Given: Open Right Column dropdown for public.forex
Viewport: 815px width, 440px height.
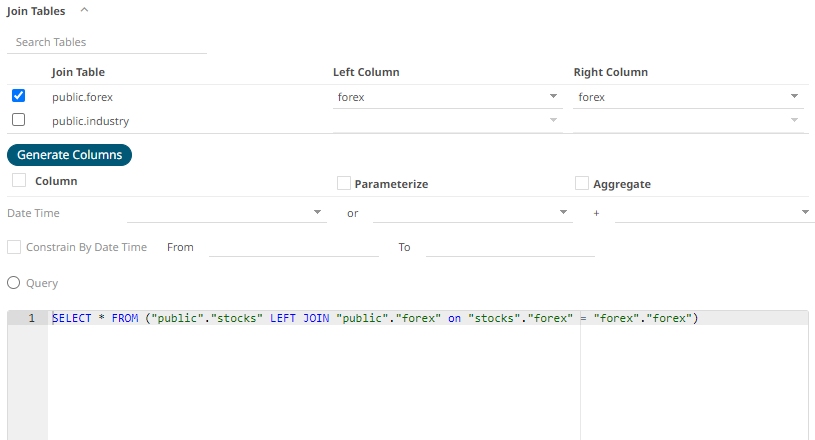Looking at the screenshot, I should (x=688, y=97).
